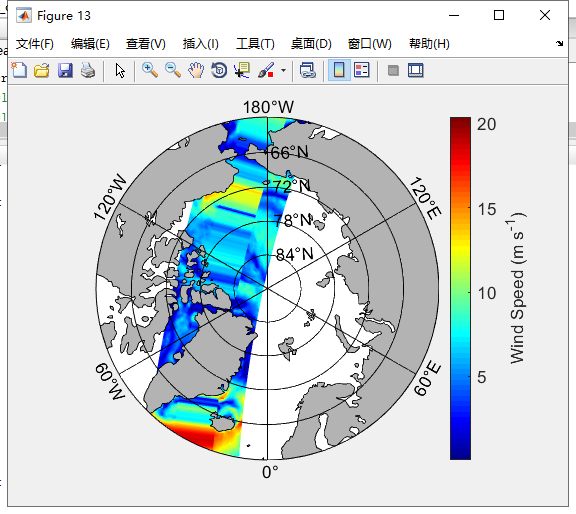Open a file with the folder icon

pos(42,70)
